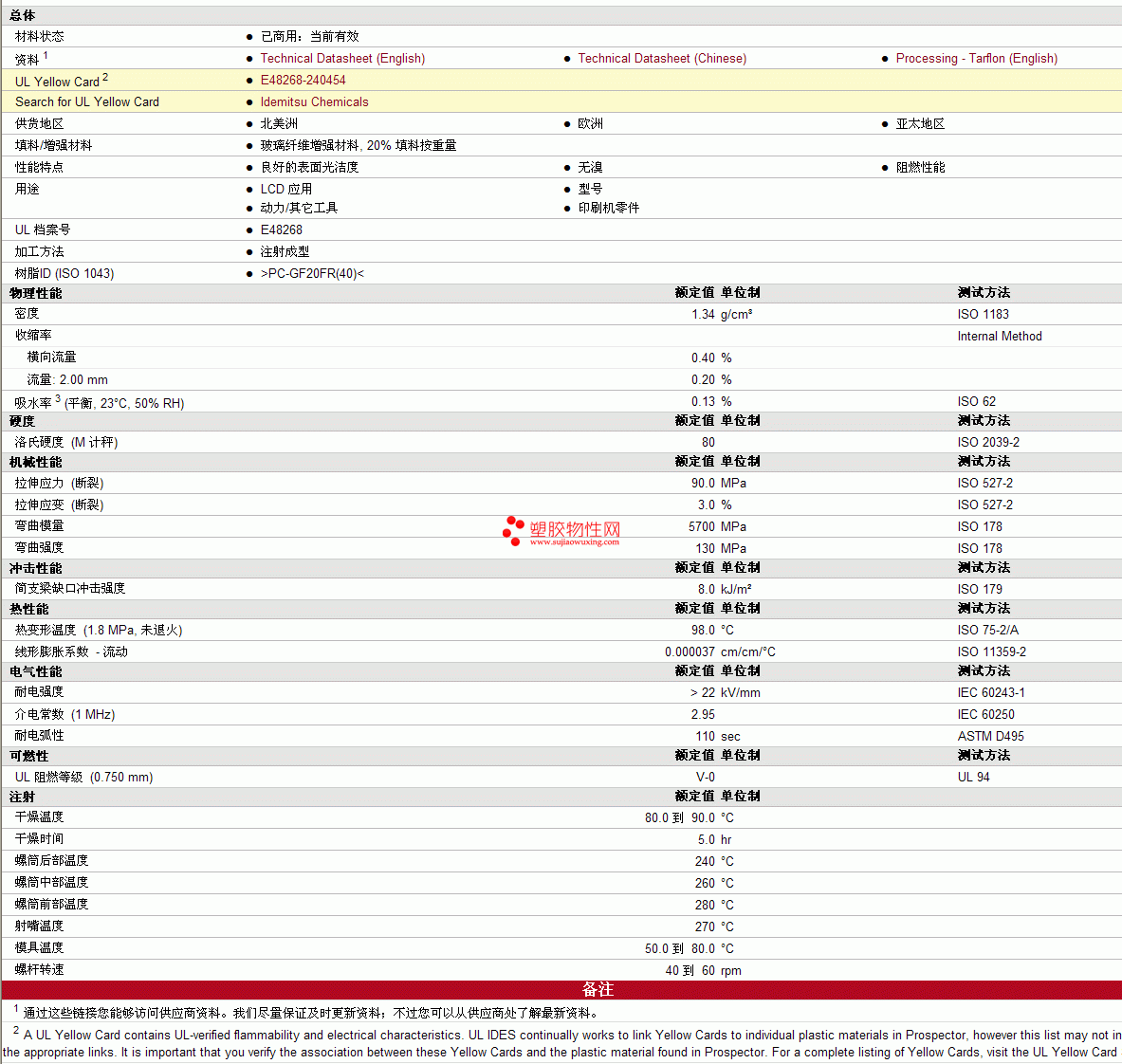Click the dielectric constant value 2.95
Screen dimensions: 1122x1064
[x=703, y=715]
